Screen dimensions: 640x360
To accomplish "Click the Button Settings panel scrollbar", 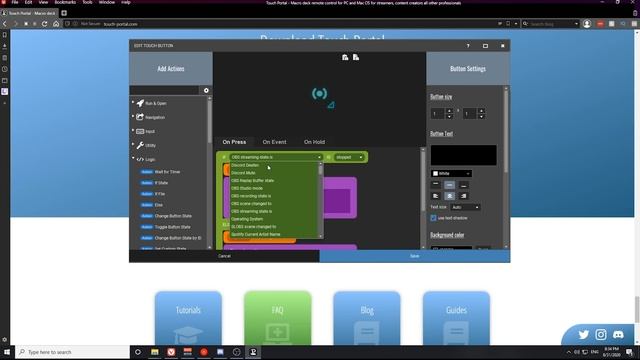I will pyautogui.click(x=506, y=131).
